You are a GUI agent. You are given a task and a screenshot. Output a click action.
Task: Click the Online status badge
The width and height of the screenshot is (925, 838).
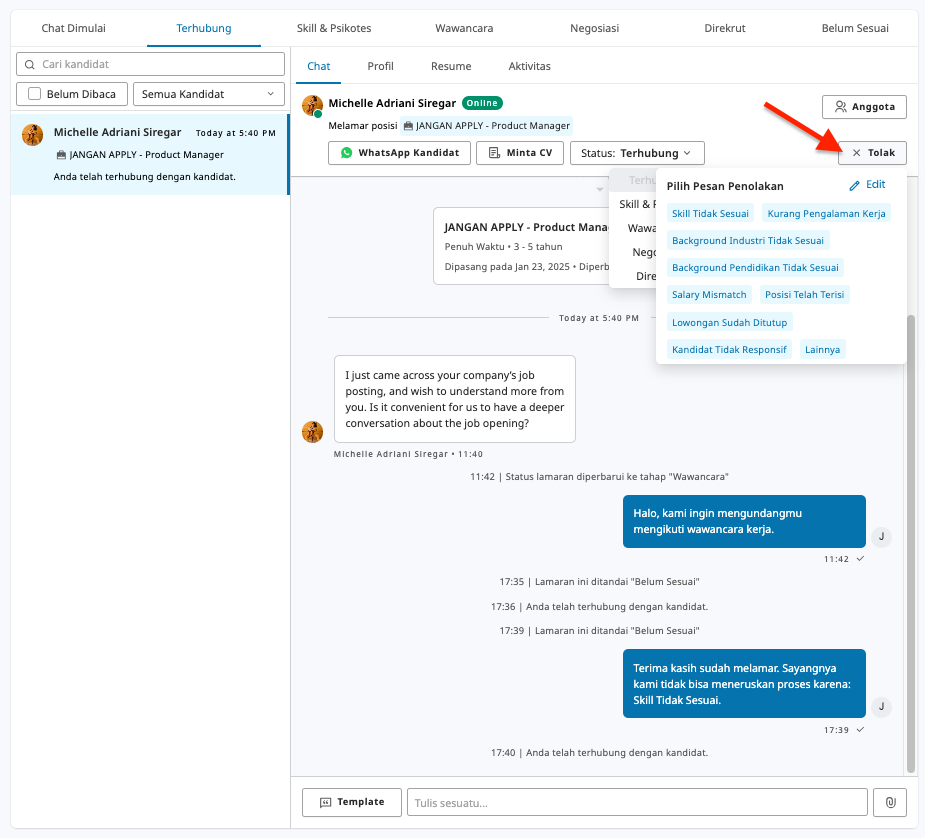click(482, 103)
